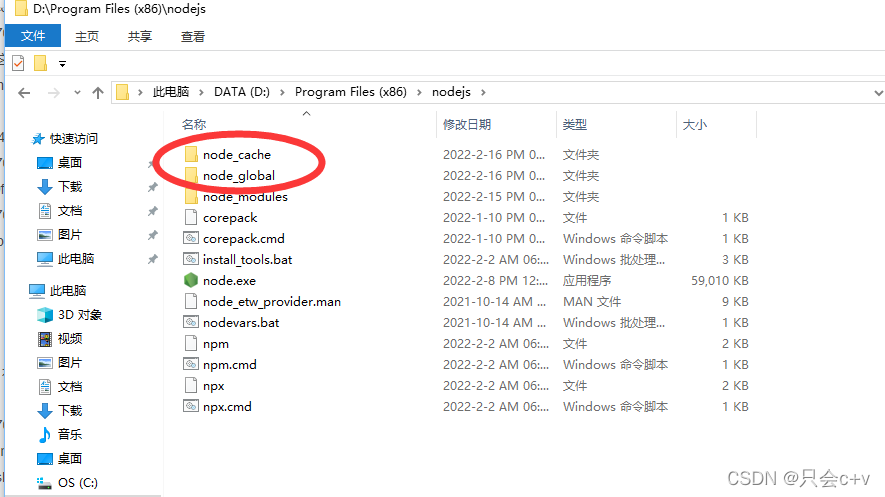Select the npm file icon
The width and height of the screenshot is (885, 497).
tap(191, 343)
